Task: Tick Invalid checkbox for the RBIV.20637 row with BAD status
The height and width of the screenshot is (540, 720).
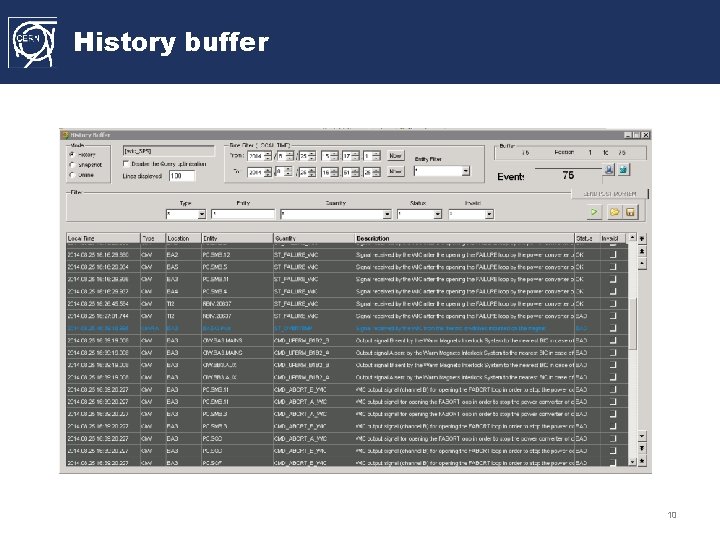Action: coord(613,316)
